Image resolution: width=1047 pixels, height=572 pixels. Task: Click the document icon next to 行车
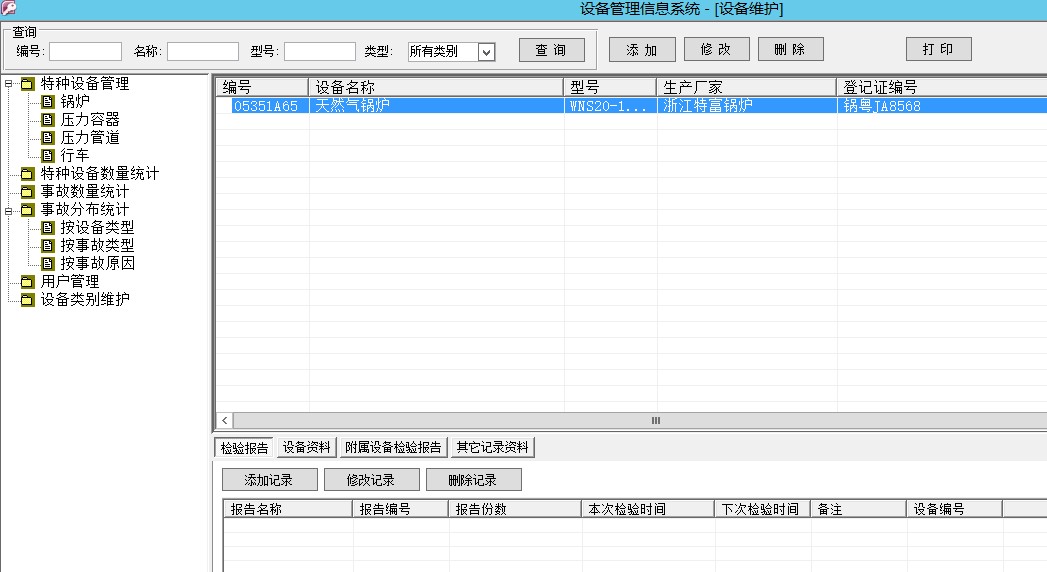47,156
